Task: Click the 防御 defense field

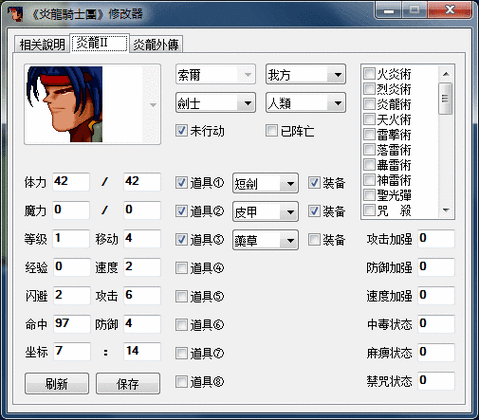Action: coord(142,324)
